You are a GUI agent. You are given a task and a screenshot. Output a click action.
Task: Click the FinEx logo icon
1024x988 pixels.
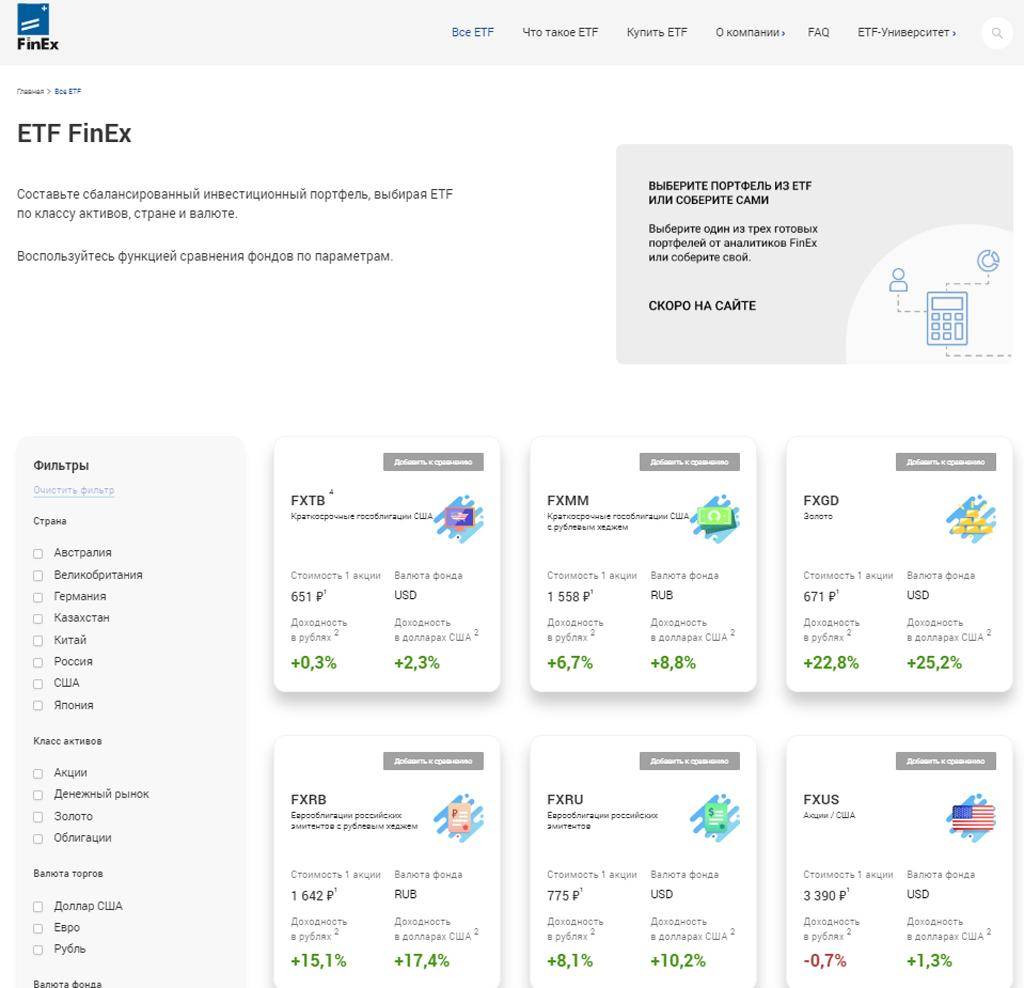(x=38, y=28)
